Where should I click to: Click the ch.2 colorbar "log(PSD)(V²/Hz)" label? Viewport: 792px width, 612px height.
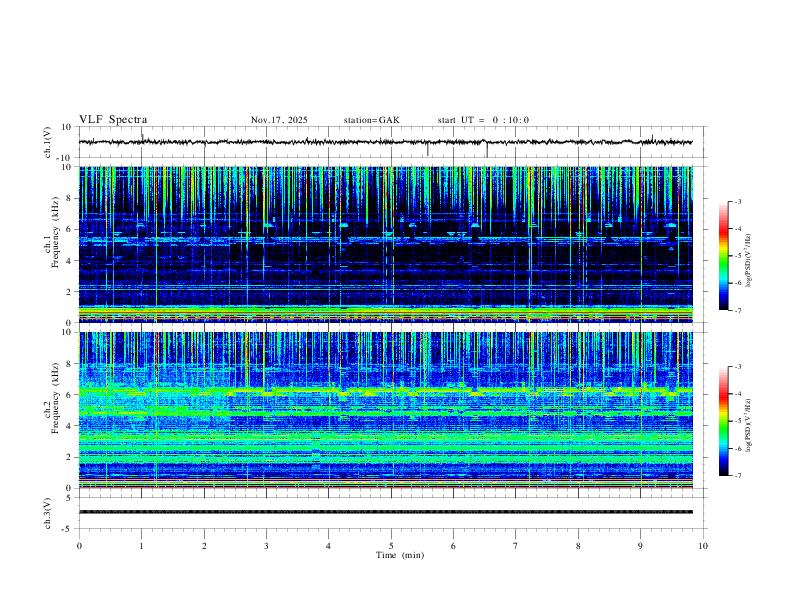748,426
